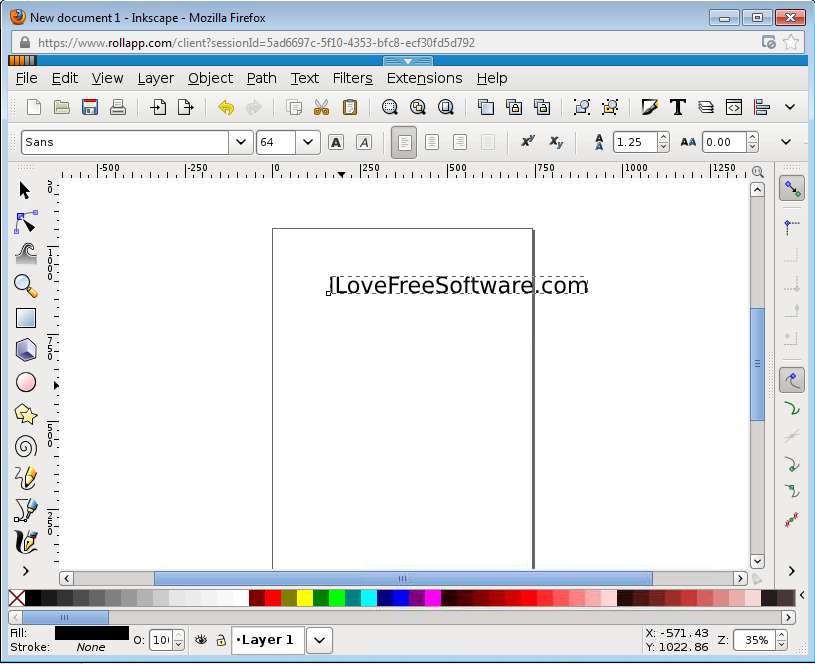This screenshot has height=664, width=815.
Task: Pick the Calligraphy tool
Action: point(25,542)
